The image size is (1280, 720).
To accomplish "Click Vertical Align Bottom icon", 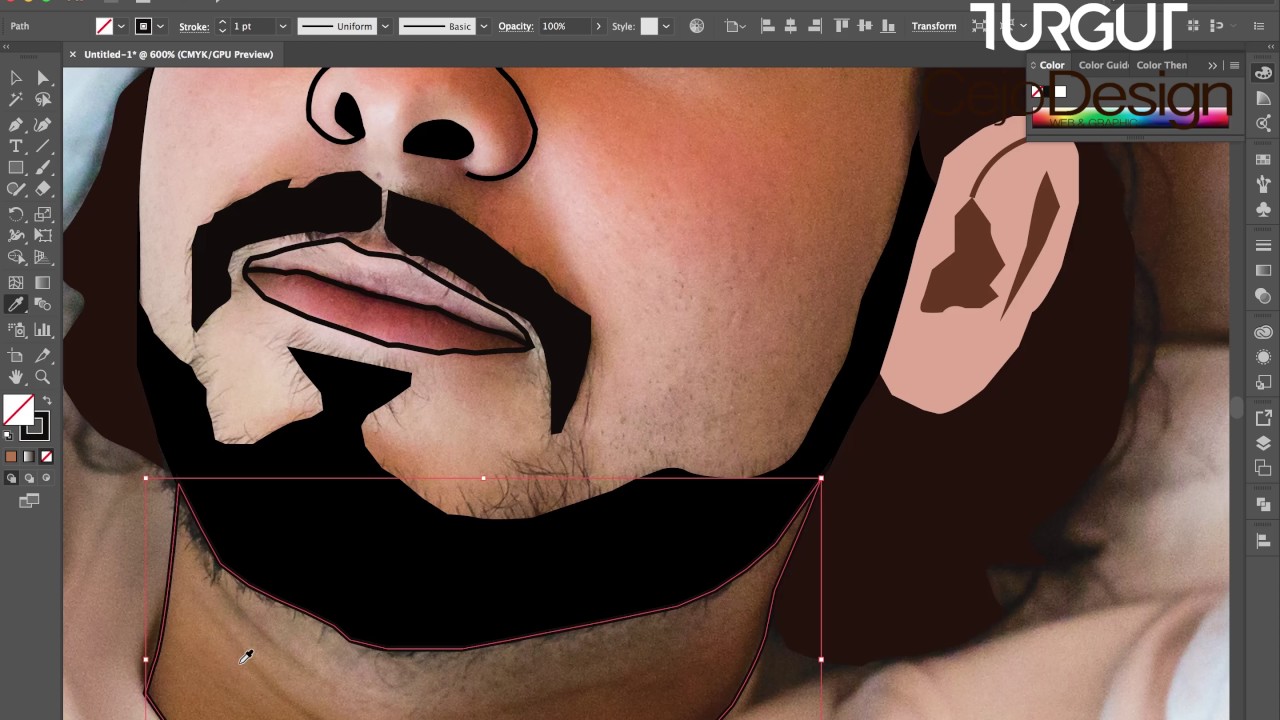I will [x=889, y=26].
